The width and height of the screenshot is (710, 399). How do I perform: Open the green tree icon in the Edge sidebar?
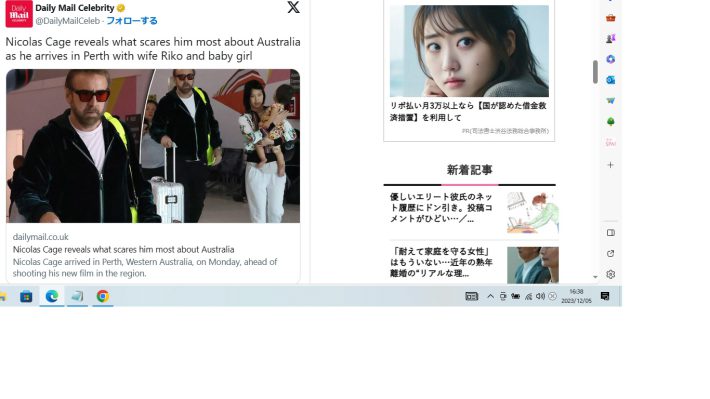coord(610,121)
